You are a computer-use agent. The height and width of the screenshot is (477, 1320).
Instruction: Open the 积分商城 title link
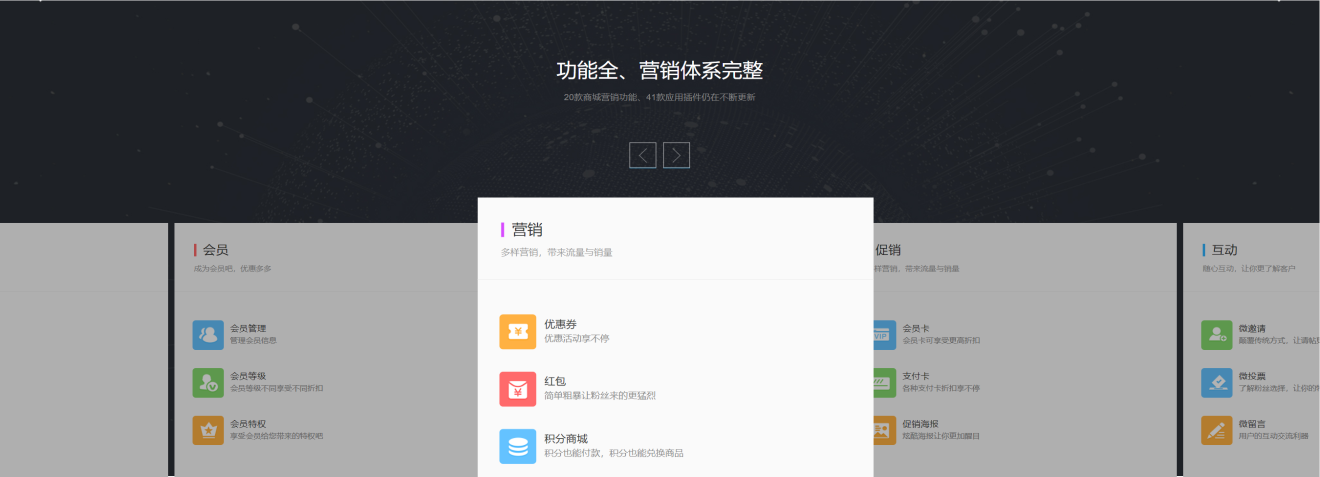566,439
